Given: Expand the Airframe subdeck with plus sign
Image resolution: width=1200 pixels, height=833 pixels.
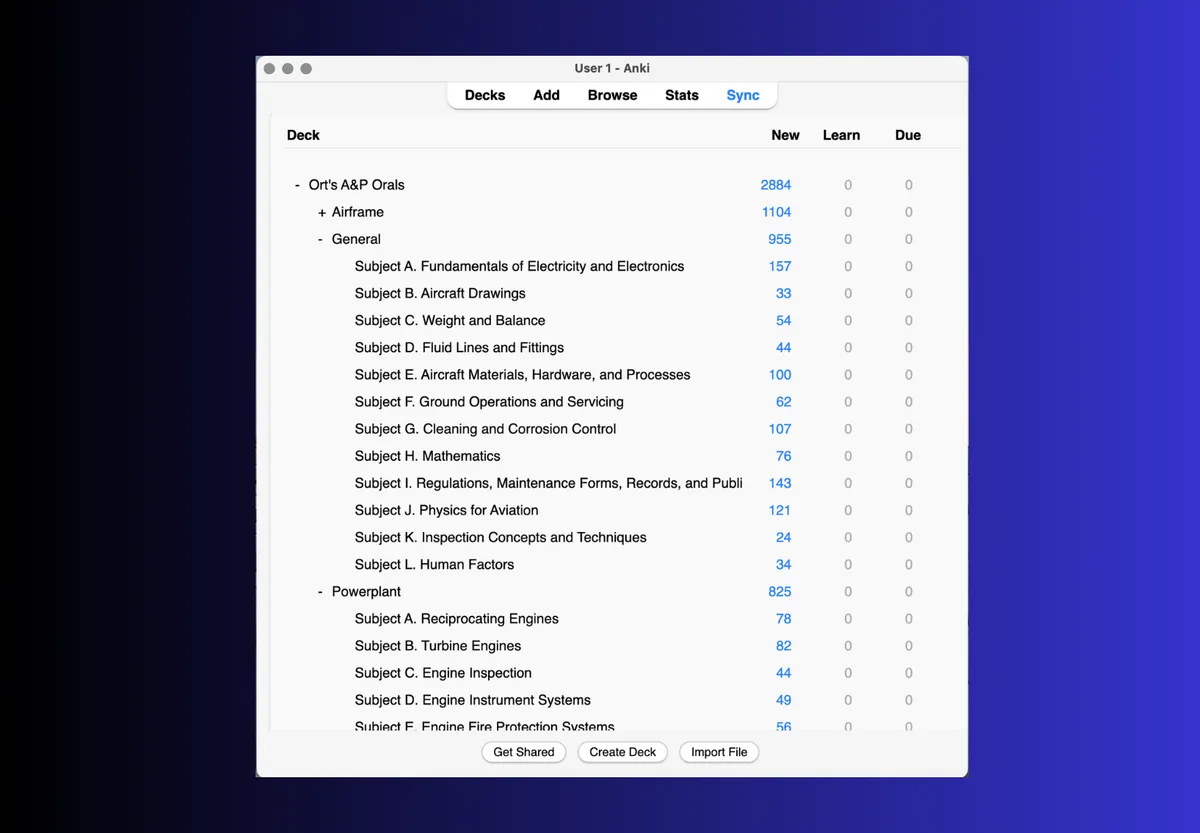Looking at the screenshot, I should (322, 212).
